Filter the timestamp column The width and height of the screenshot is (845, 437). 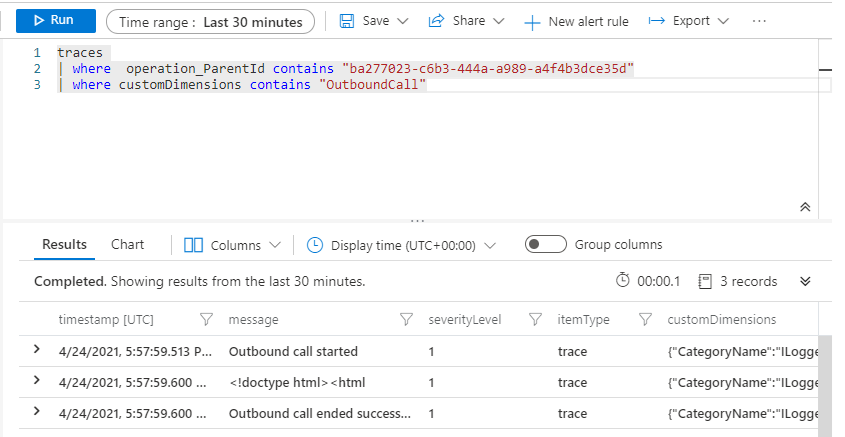[206, 320]
